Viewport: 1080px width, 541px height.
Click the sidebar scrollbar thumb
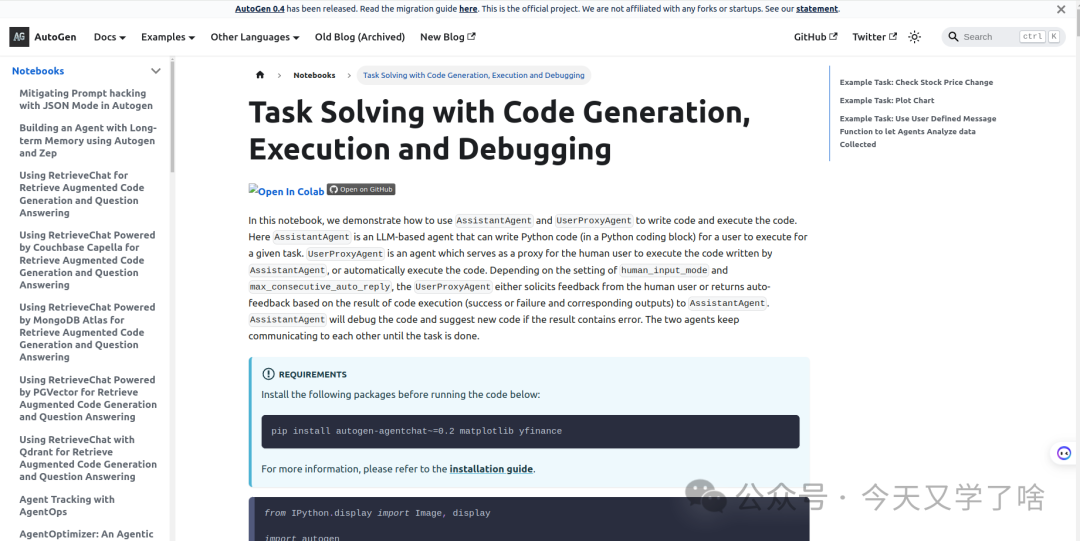point(172,116)
